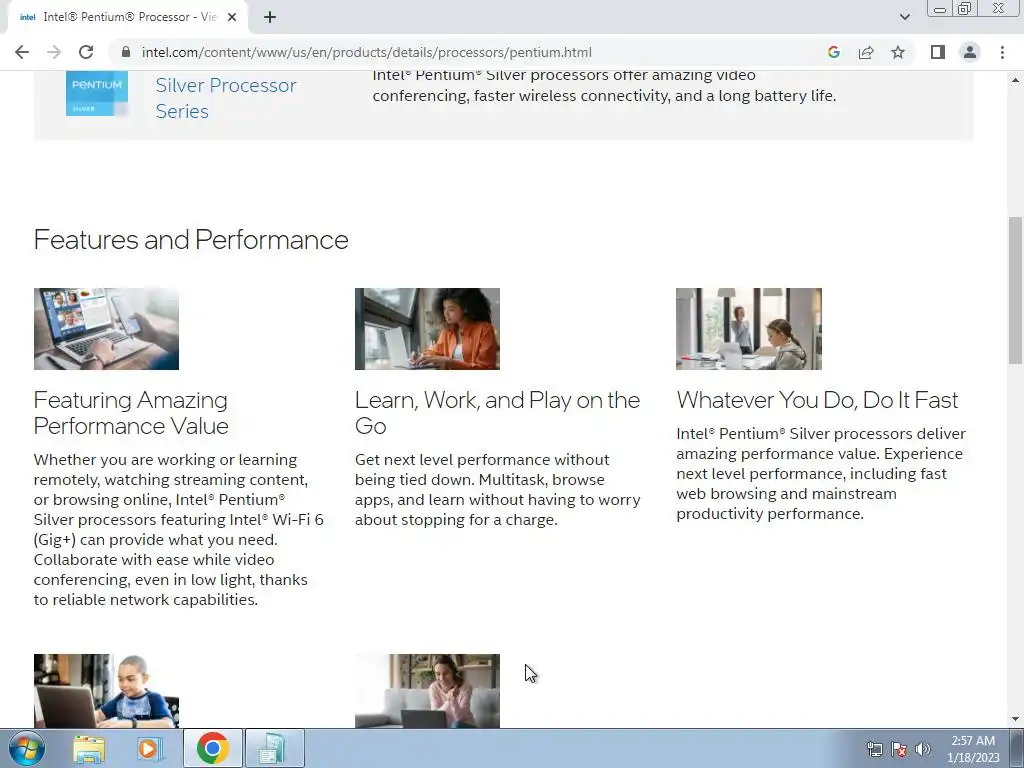Click the scrollbar up arrow
This screenshot has height=768, width=1024.
[x=1015, y=80]
